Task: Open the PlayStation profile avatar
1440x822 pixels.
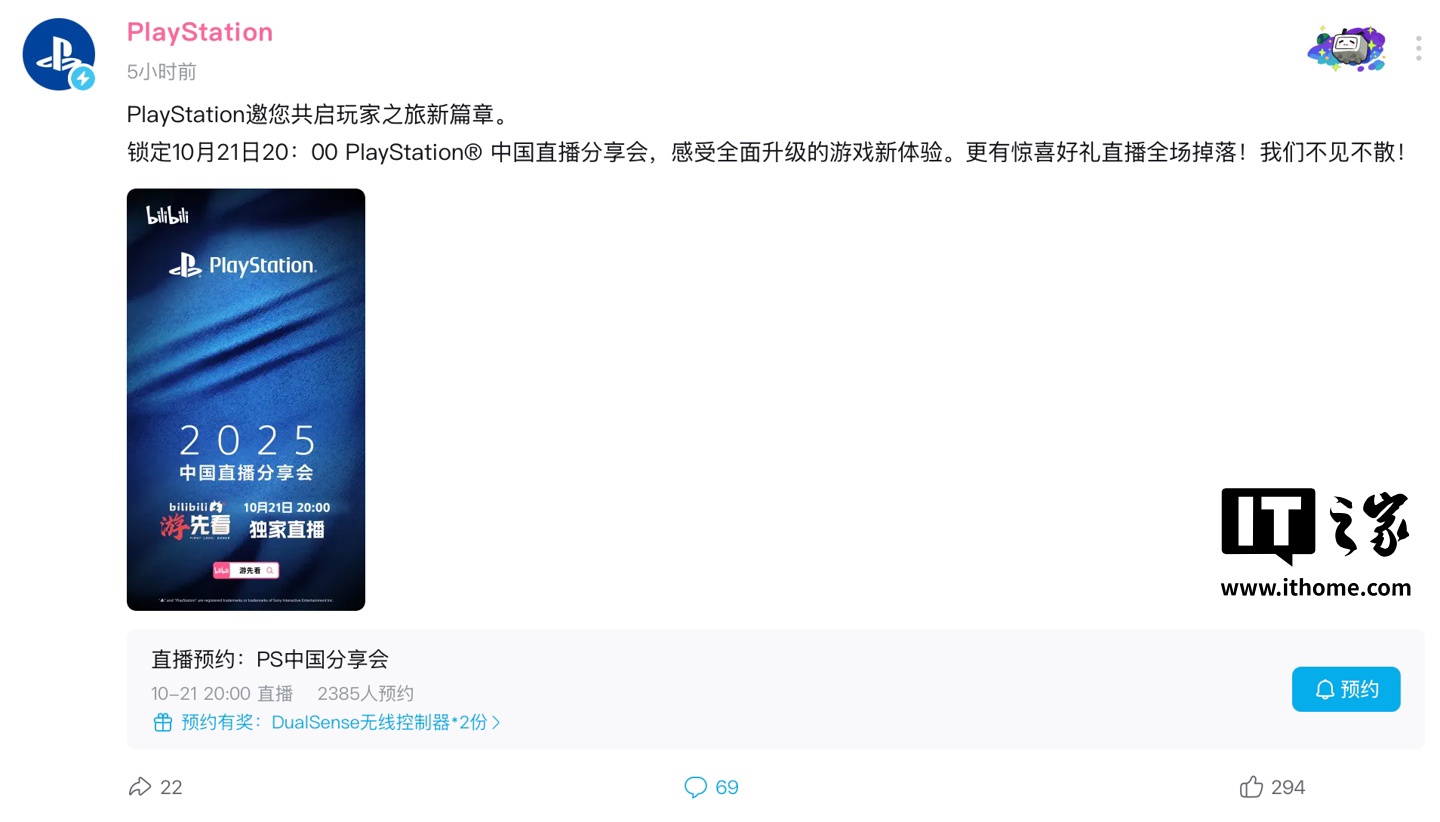Action: coord(59,54)
